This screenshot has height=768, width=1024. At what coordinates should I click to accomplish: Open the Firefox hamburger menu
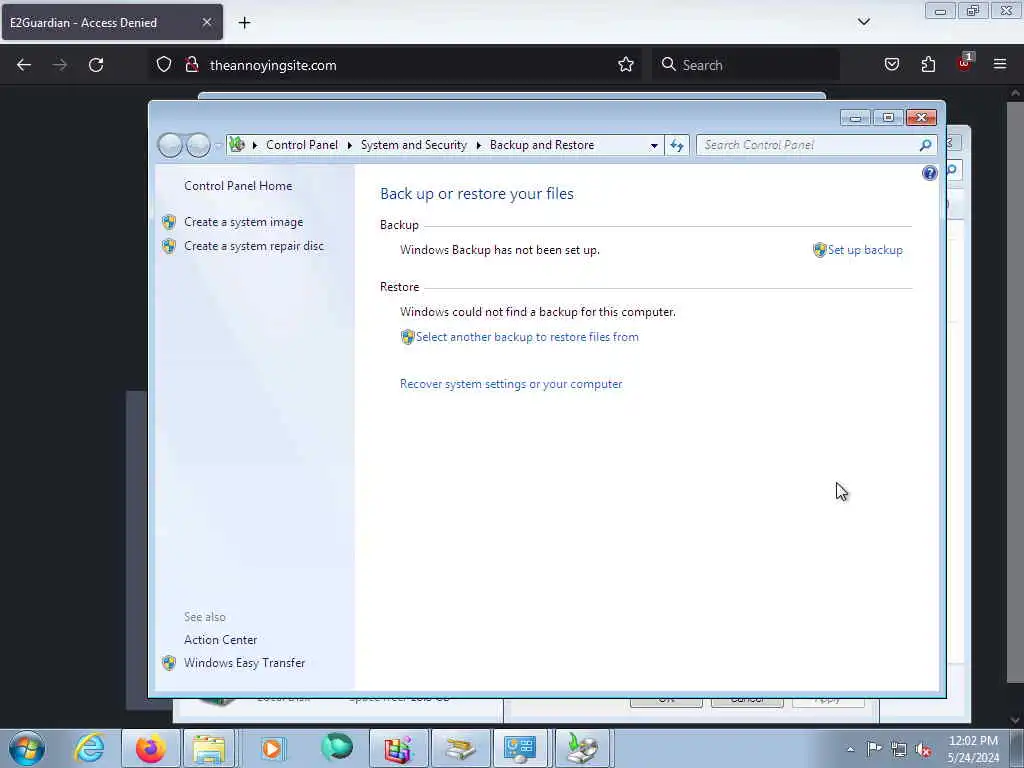click(1000, 64)
